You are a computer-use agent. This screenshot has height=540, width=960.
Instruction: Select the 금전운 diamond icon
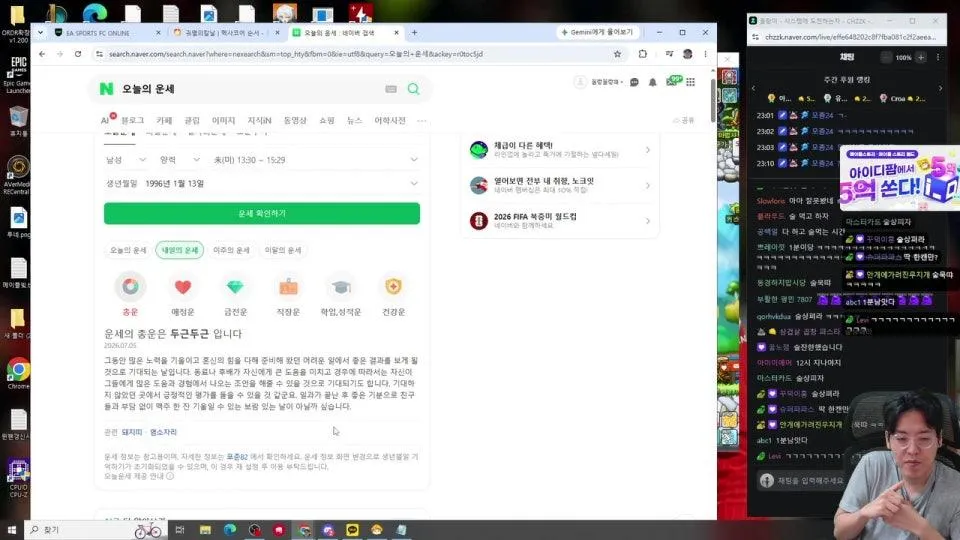[x=235, y=287]
